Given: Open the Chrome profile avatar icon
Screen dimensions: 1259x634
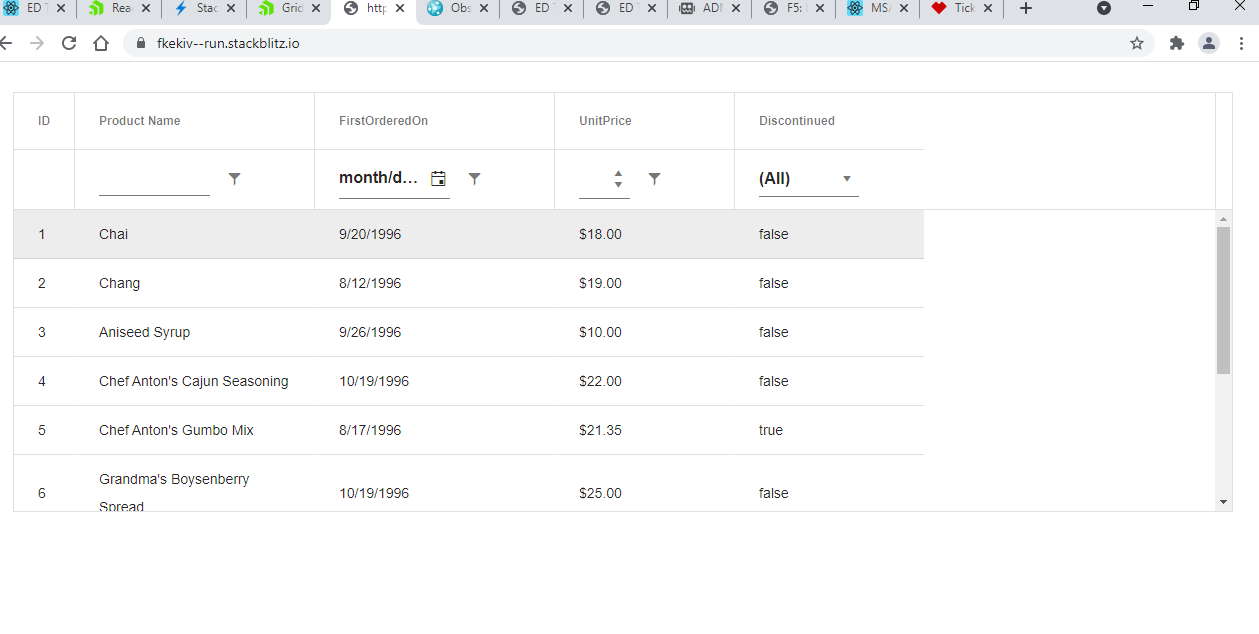Looking at the screenshot, I should [1209, 43].
